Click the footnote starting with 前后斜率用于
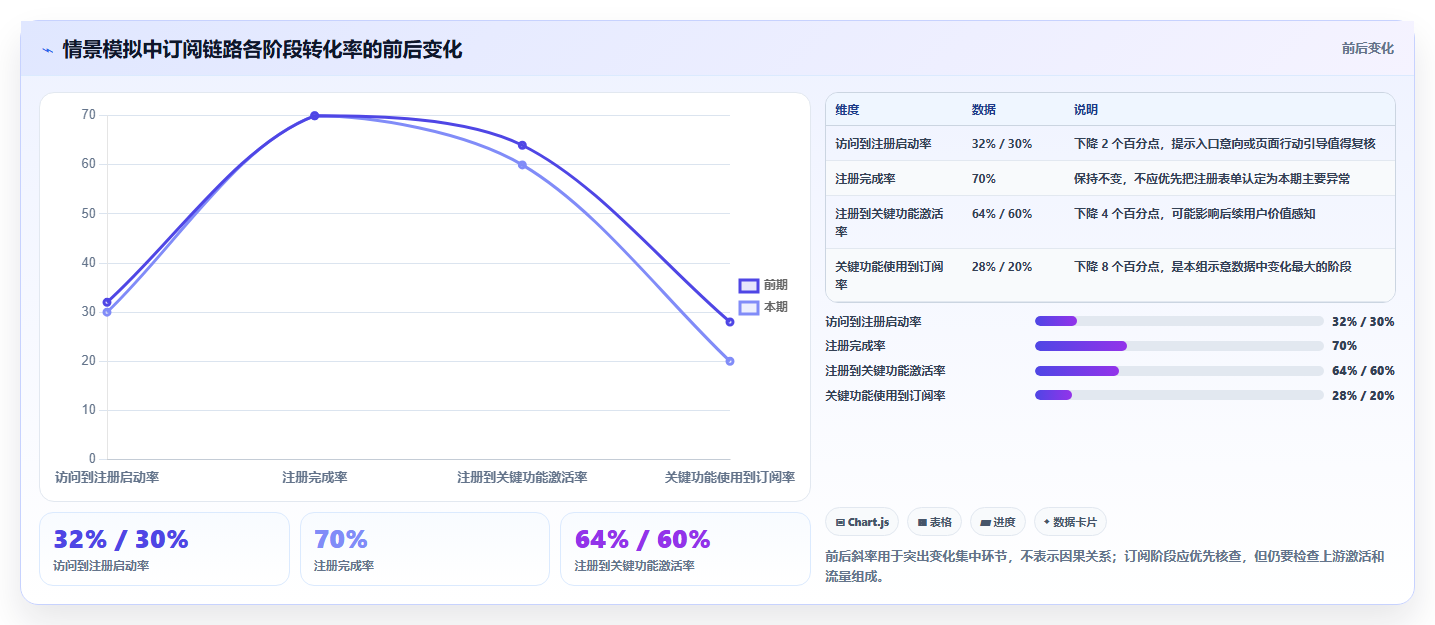 tap(1105, 566)
